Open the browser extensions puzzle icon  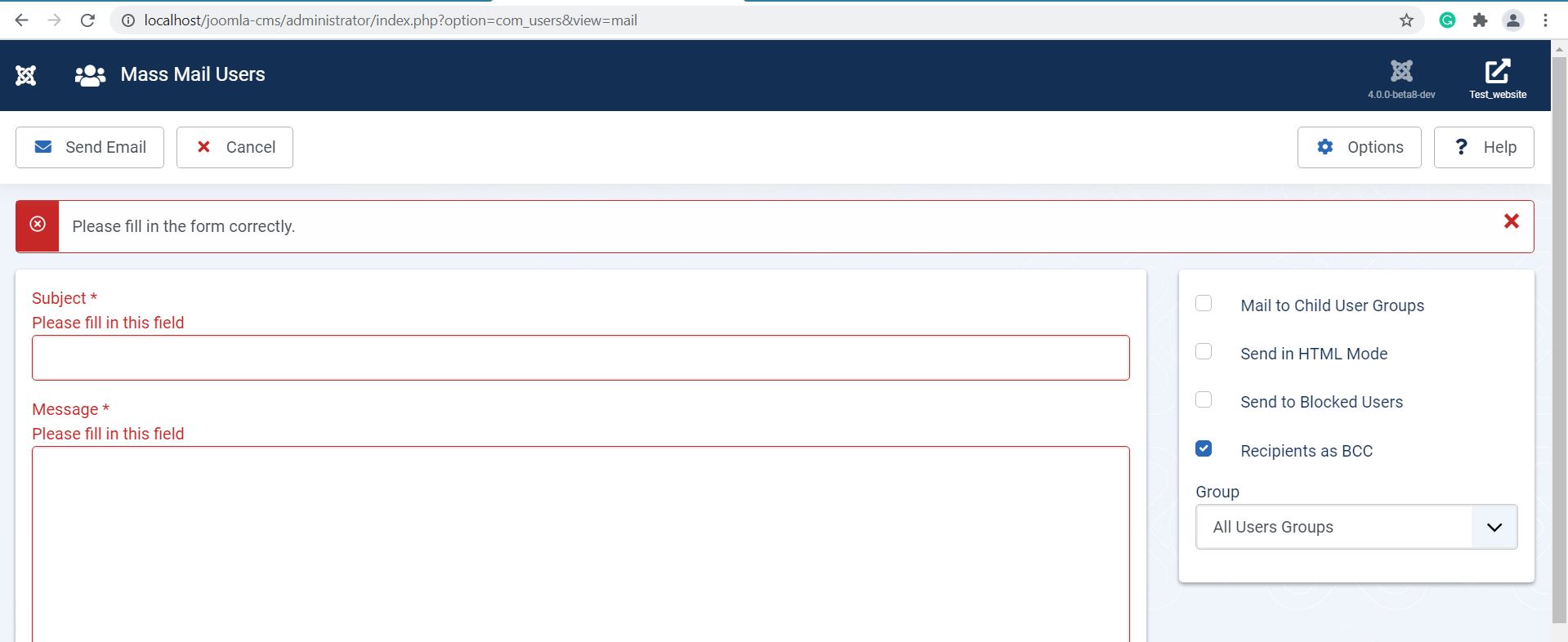click(1480, 20)
